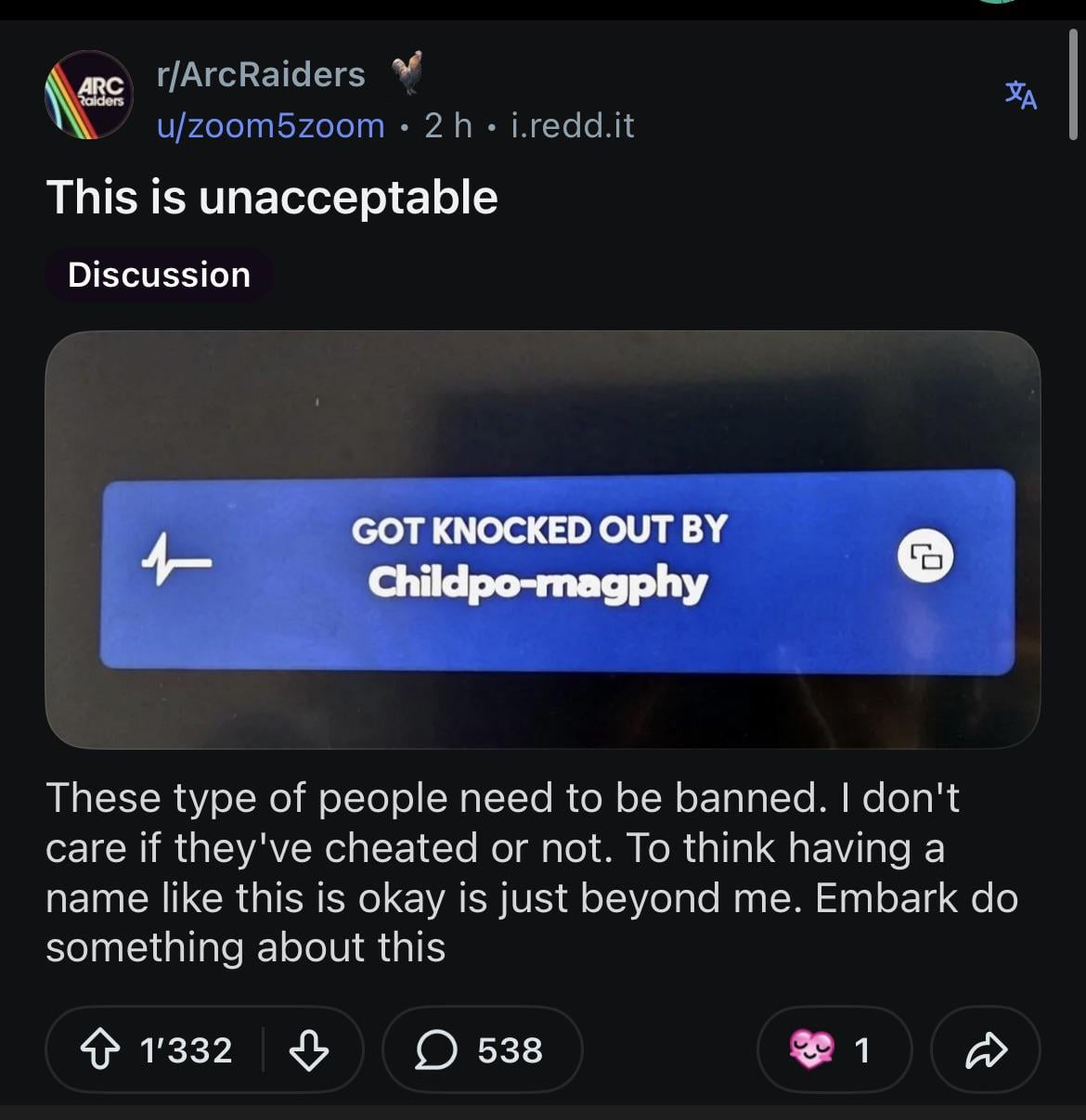Click the scrollbar thumb on right edge

pos(1073,84)
